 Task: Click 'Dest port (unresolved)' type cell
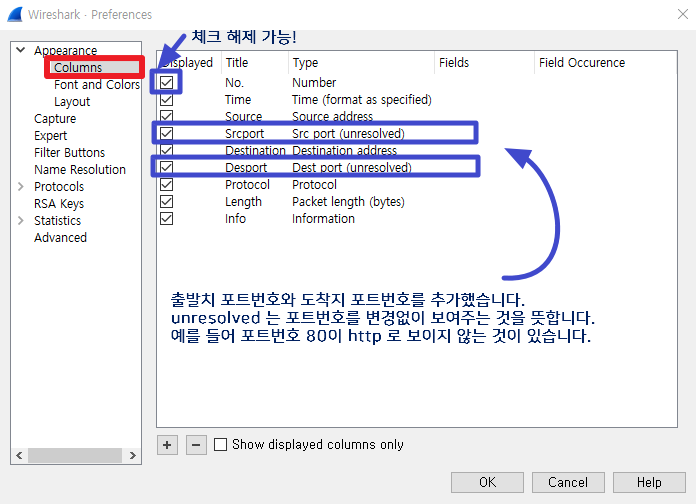(x=352, y=167)
